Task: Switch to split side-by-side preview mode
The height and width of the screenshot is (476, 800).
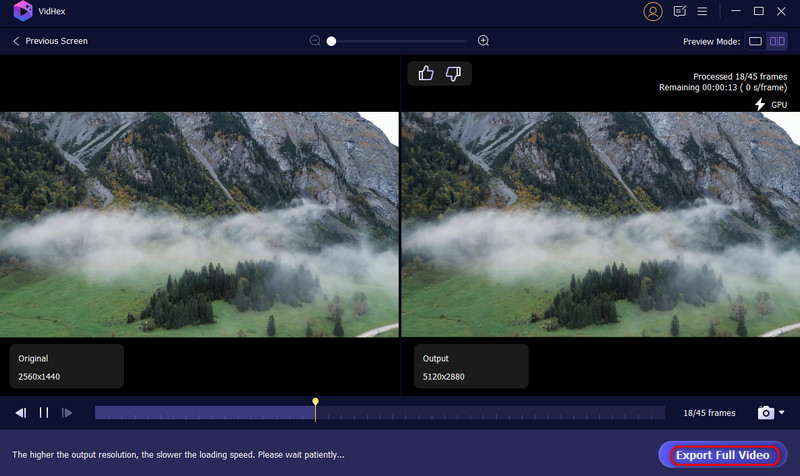Action: tap(776, 41)
